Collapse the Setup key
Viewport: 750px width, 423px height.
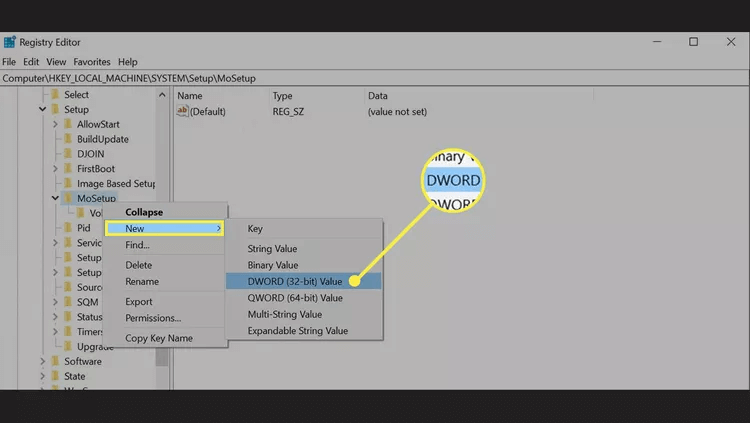click(43, 109)
